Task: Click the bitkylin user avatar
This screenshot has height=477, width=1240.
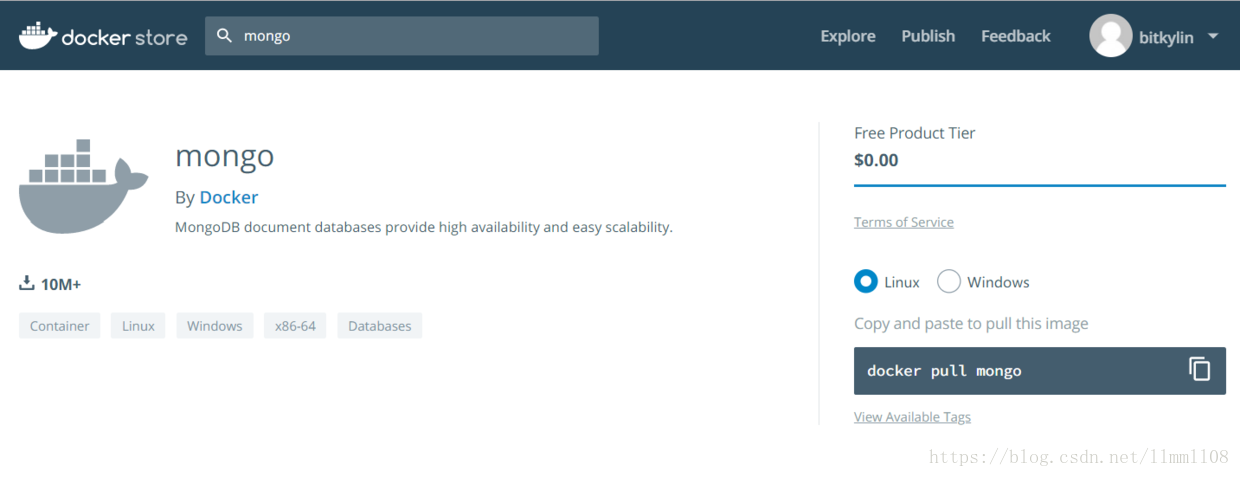Action: (x=1110, y=36)
